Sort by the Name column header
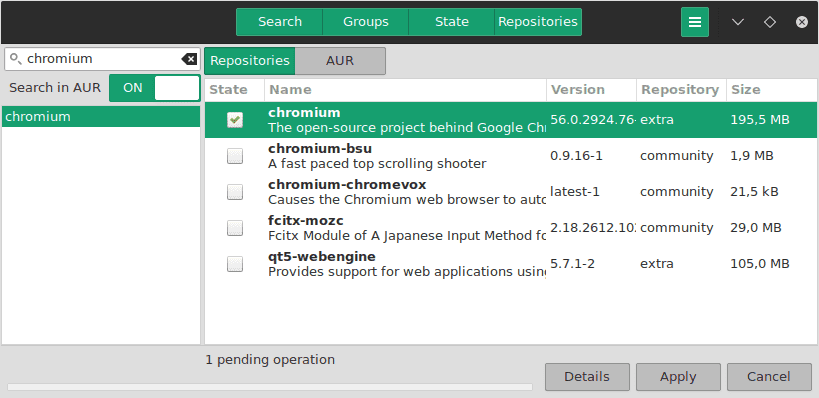 (x=405, y=90)
